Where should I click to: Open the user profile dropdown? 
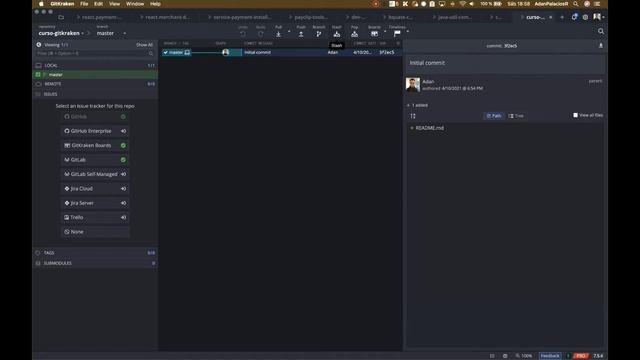point(599,17)
